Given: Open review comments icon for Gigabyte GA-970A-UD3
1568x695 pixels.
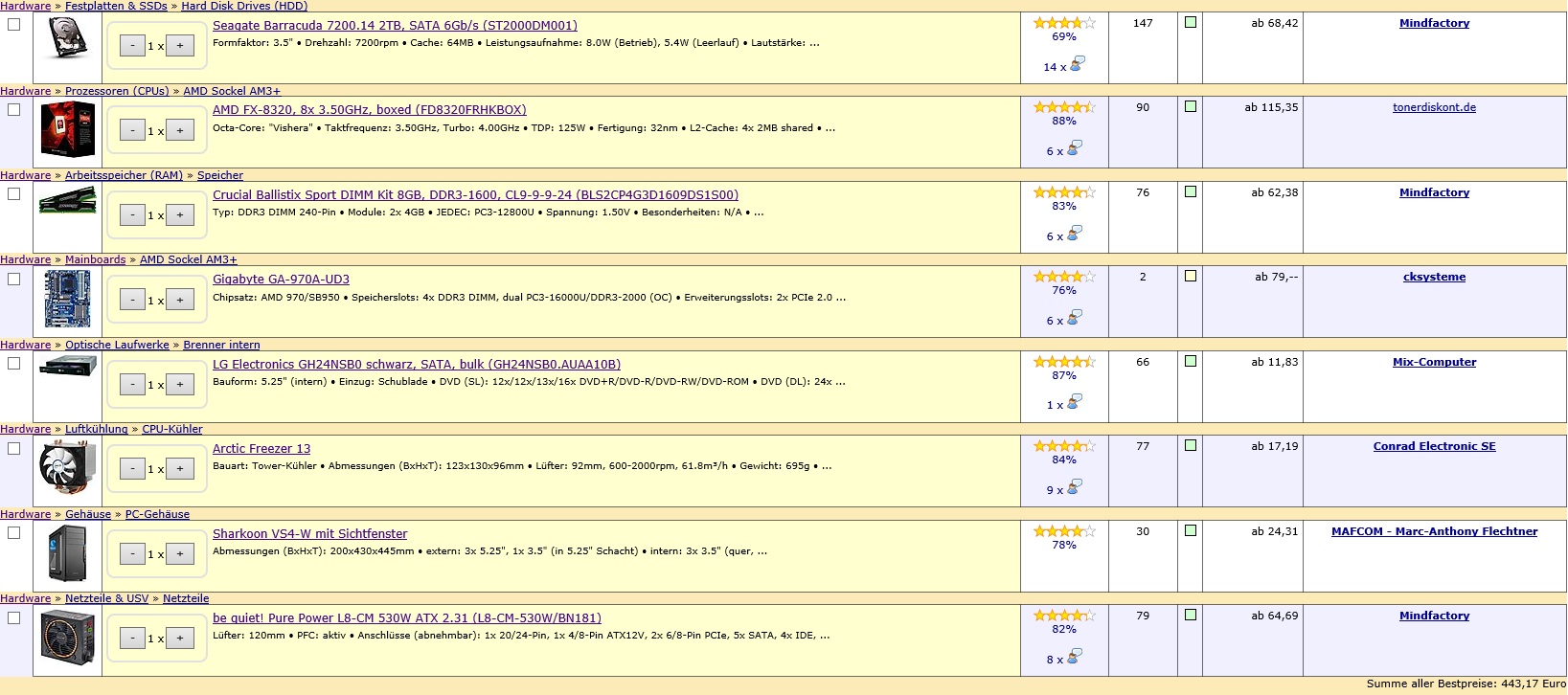Looking at the screenshot, I should point(1075,318).
